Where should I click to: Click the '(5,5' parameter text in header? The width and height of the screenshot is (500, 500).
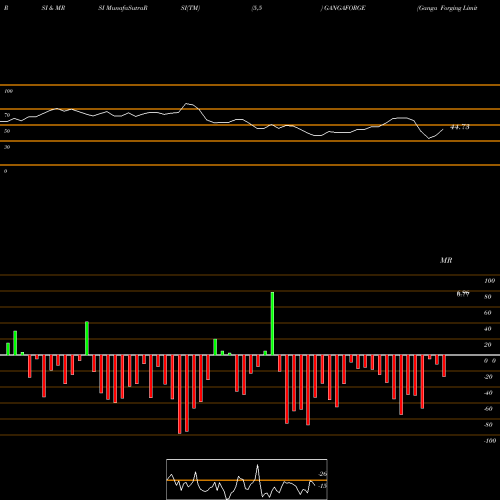coord(257,8)
